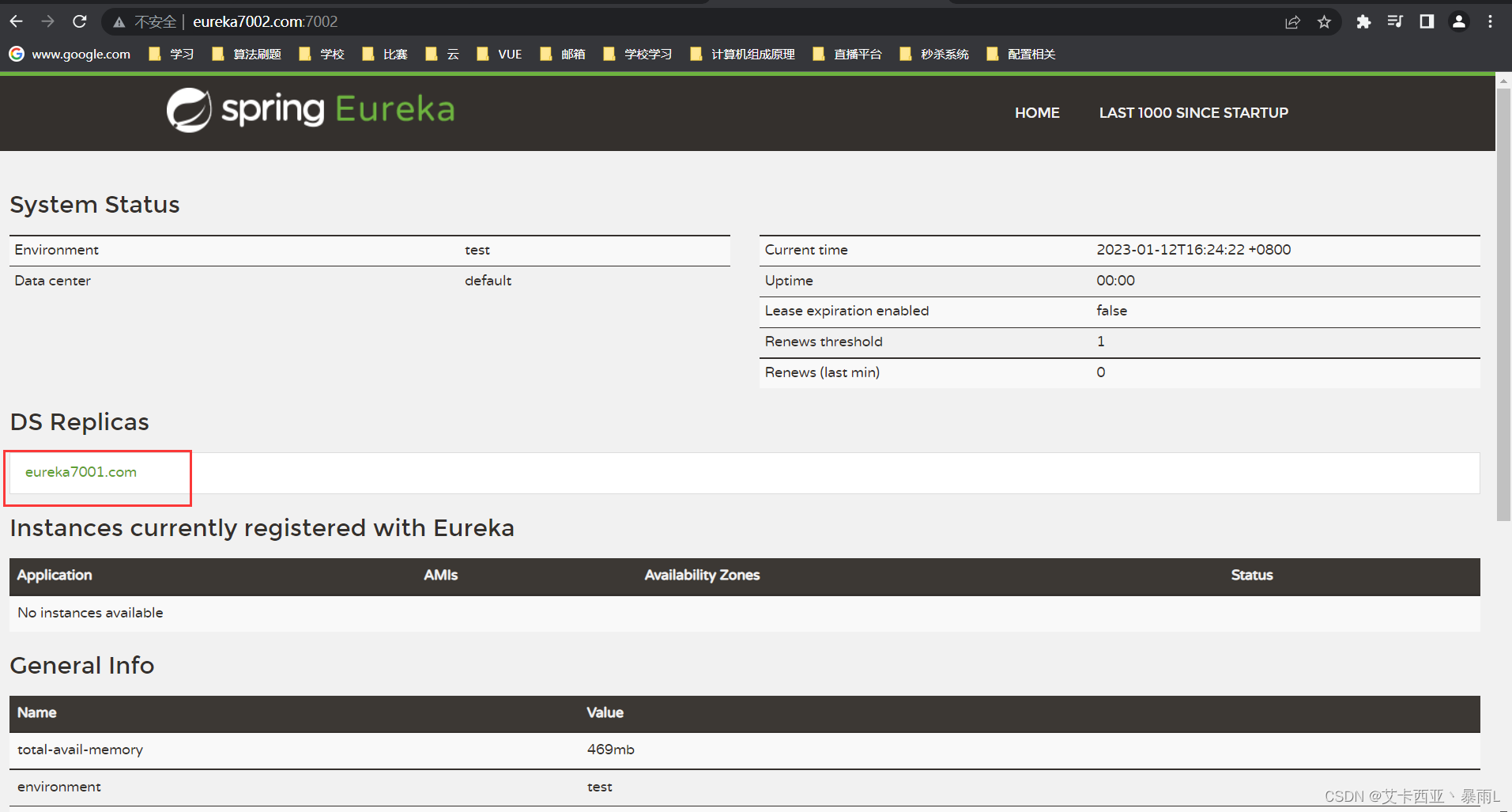Image resolution: width=1512 pixels, height=812 pixels.
Task: Open the 云 bookmark folder
Action: [x=442, y=54]
